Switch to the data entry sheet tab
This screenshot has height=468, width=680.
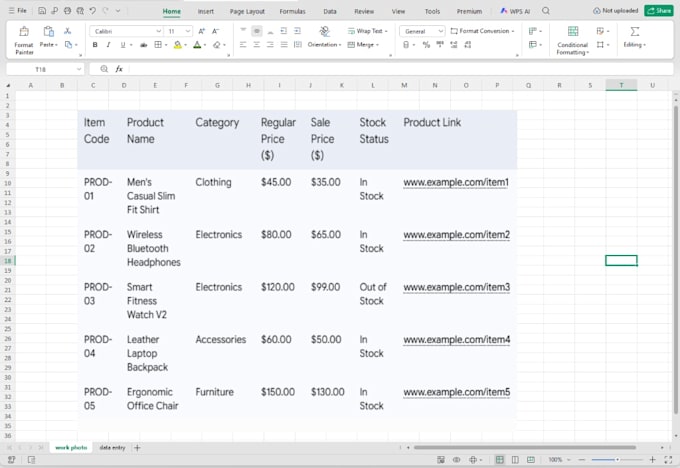click(x=112, y=448)
